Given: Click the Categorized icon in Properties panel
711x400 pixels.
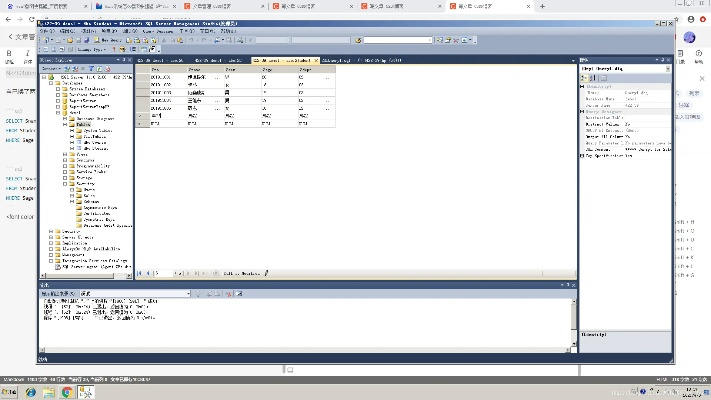Looking at the screenshot, I should (585, 78).
